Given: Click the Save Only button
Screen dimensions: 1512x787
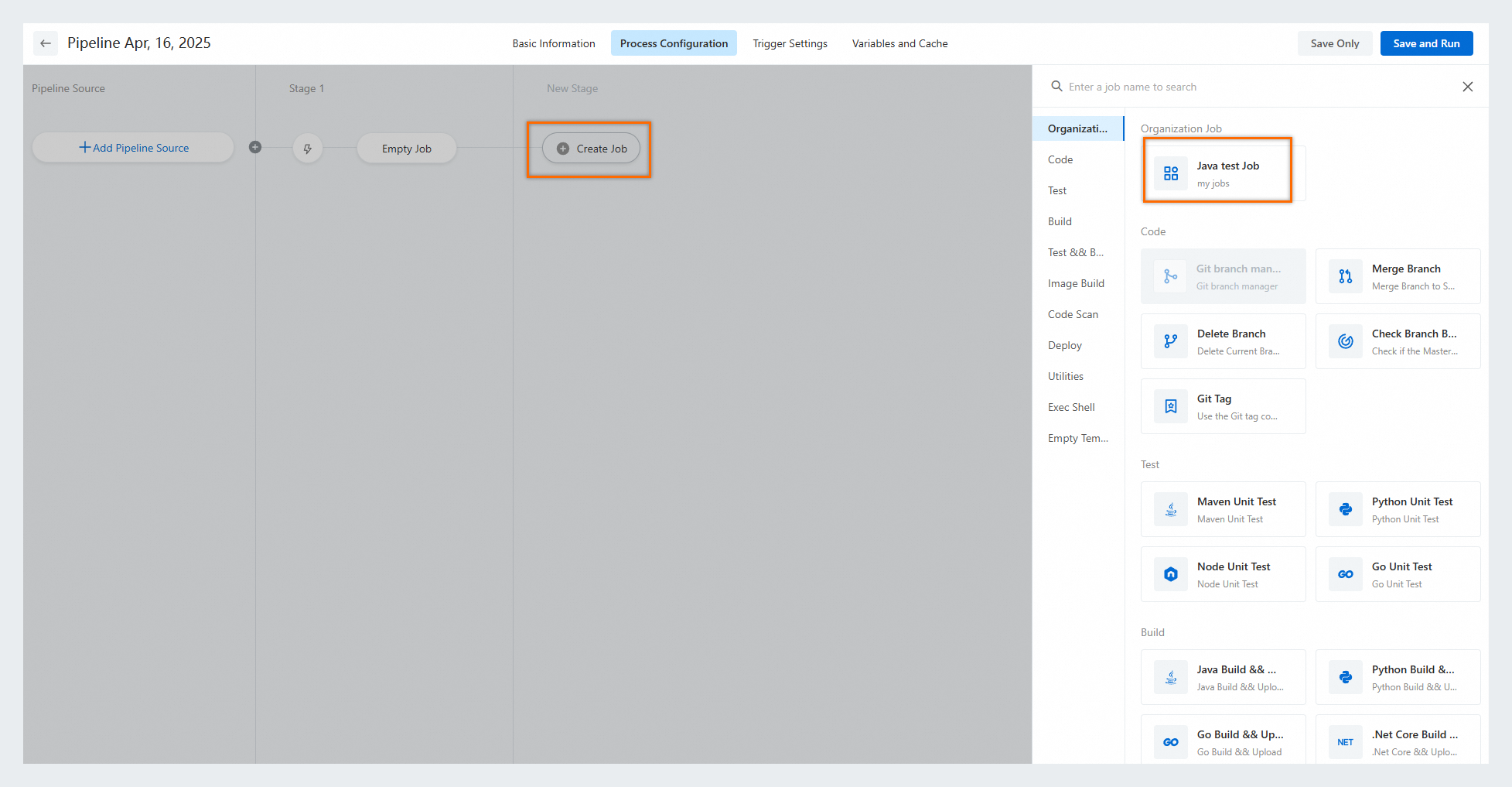Looking at the screenshot, I should (1335, 43).
